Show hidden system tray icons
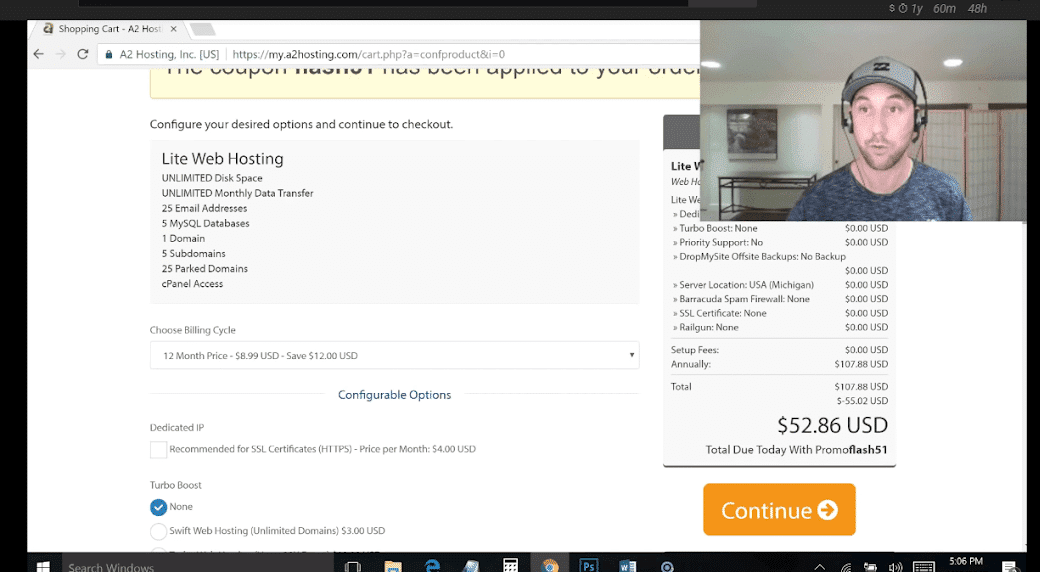 [x=820, y=566]
